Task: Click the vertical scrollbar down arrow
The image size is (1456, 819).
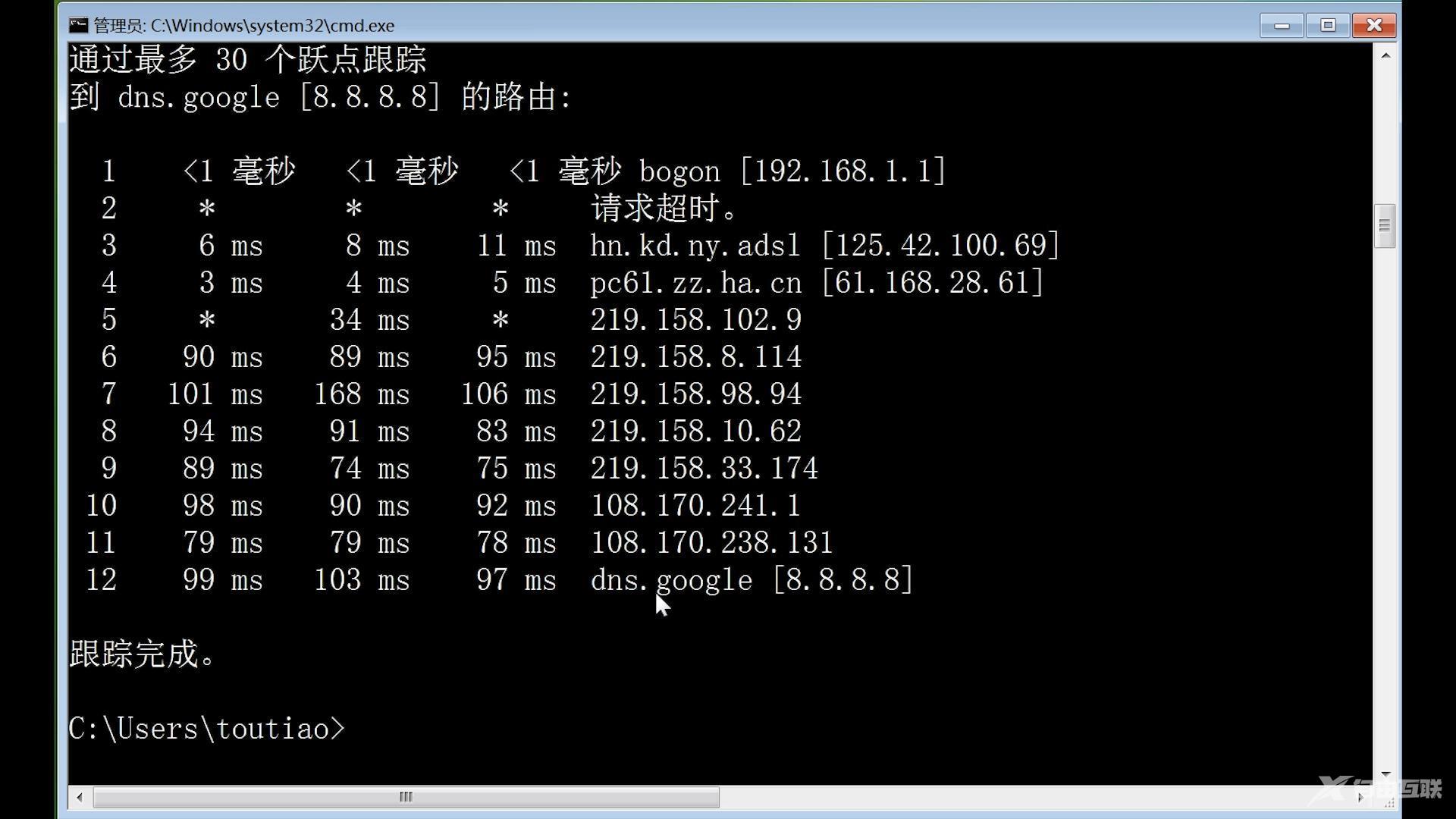Action: click(1385, 774)
